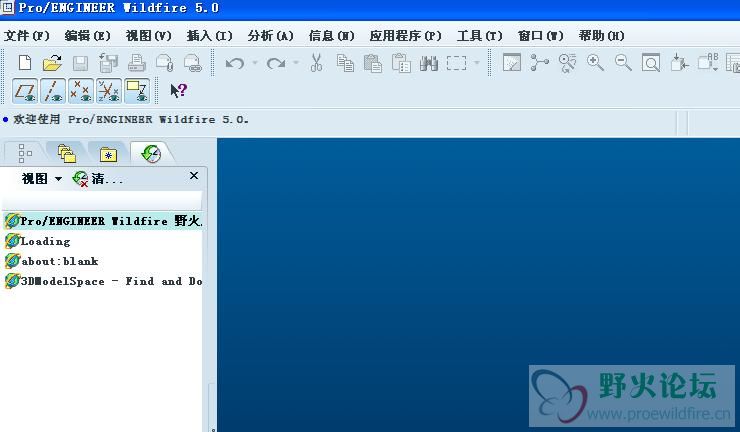Click the Paste clipboard icon
740x432 pixels.
click(x=373, y=63)
